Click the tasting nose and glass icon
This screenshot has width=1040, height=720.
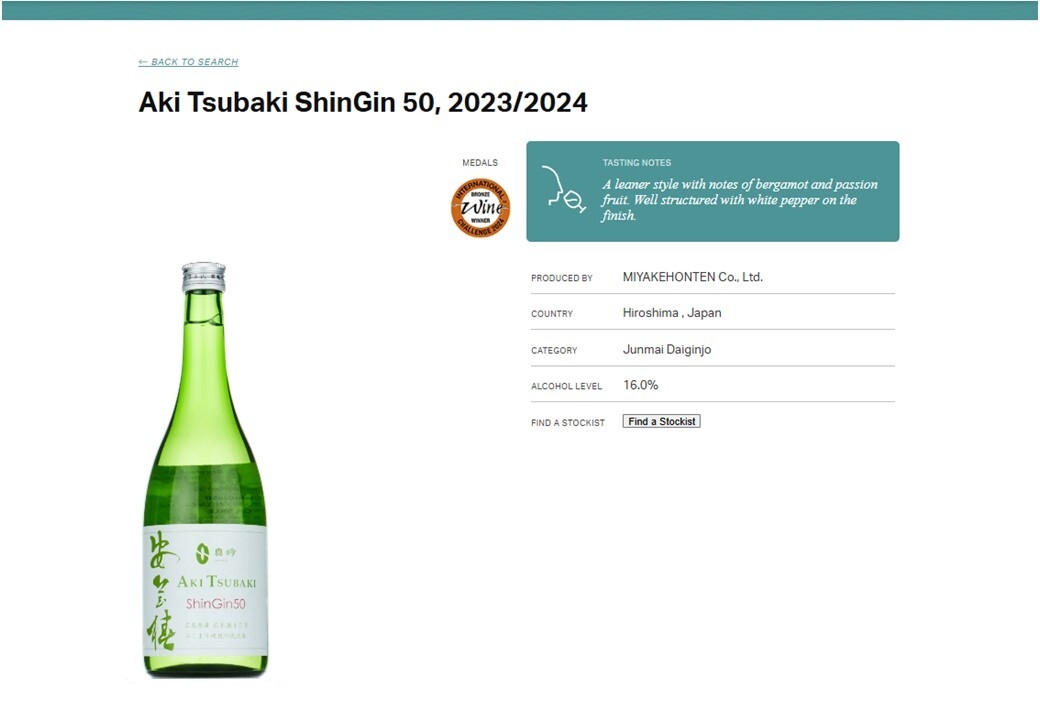564,190
